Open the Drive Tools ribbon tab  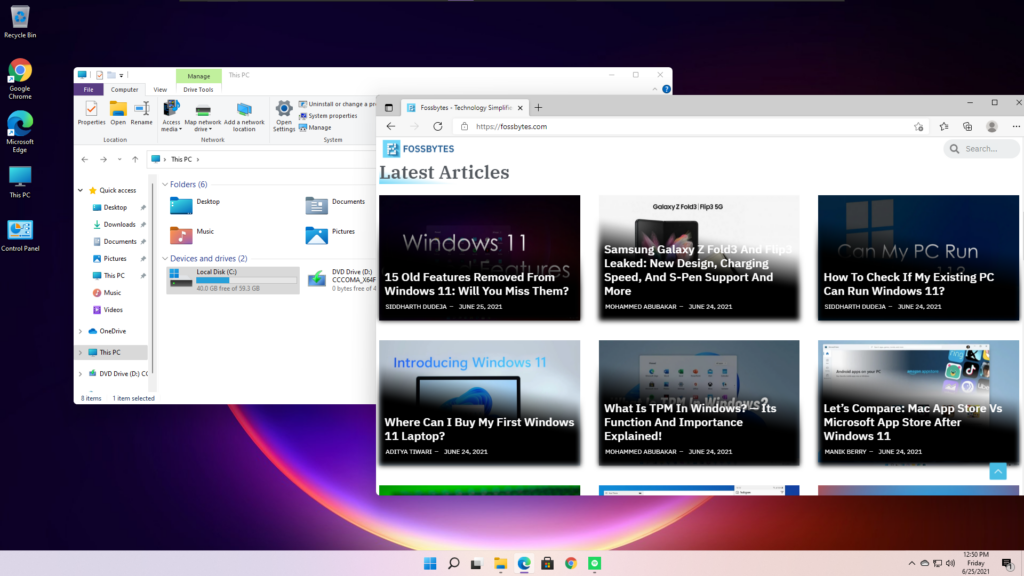[x=198, y=90]
